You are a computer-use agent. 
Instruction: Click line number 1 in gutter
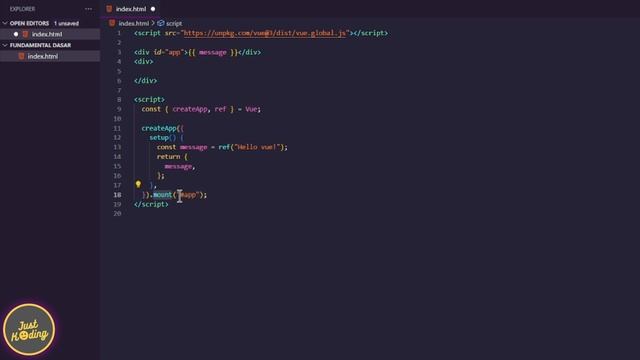point(119,33)
